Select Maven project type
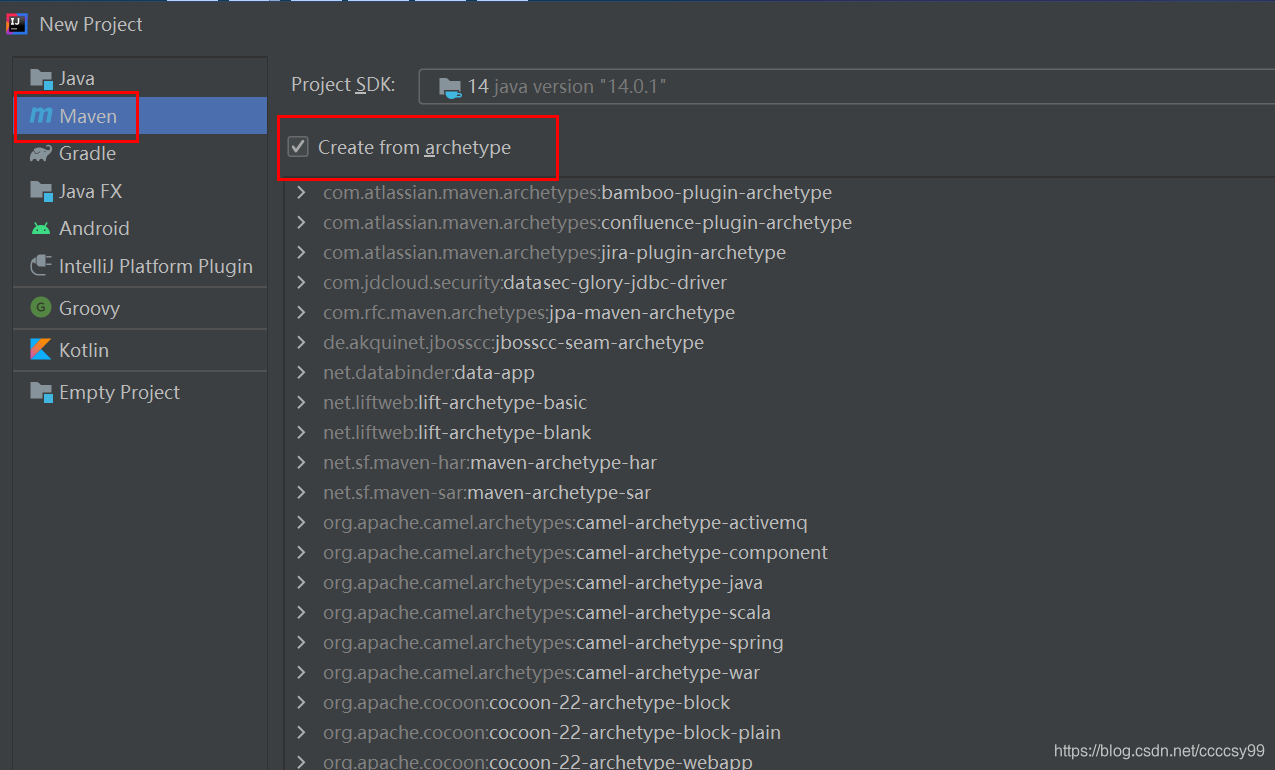1275x770 pixels. click(140, 116)
